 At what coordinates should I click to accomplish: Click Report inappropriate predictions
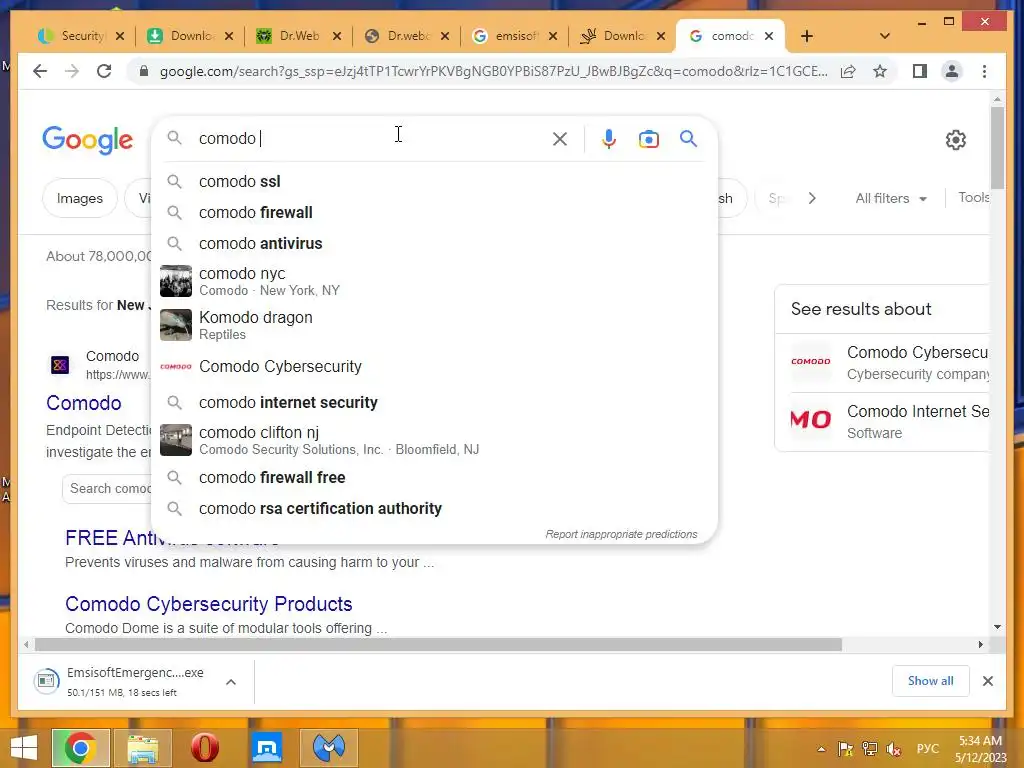(x=621, y=534)
